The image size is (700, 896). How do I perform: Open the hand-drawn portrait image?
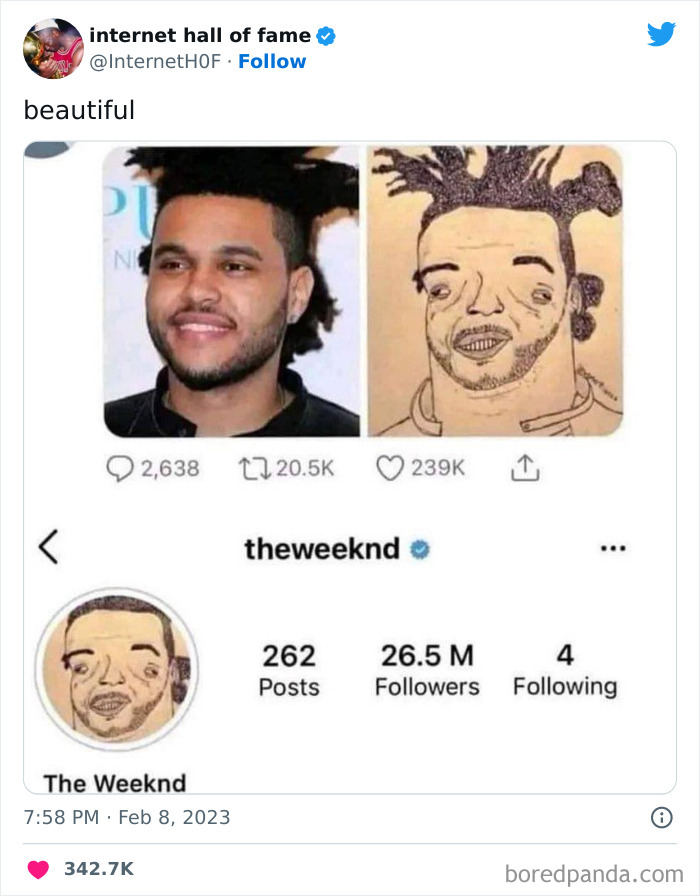tap(495, 291)
